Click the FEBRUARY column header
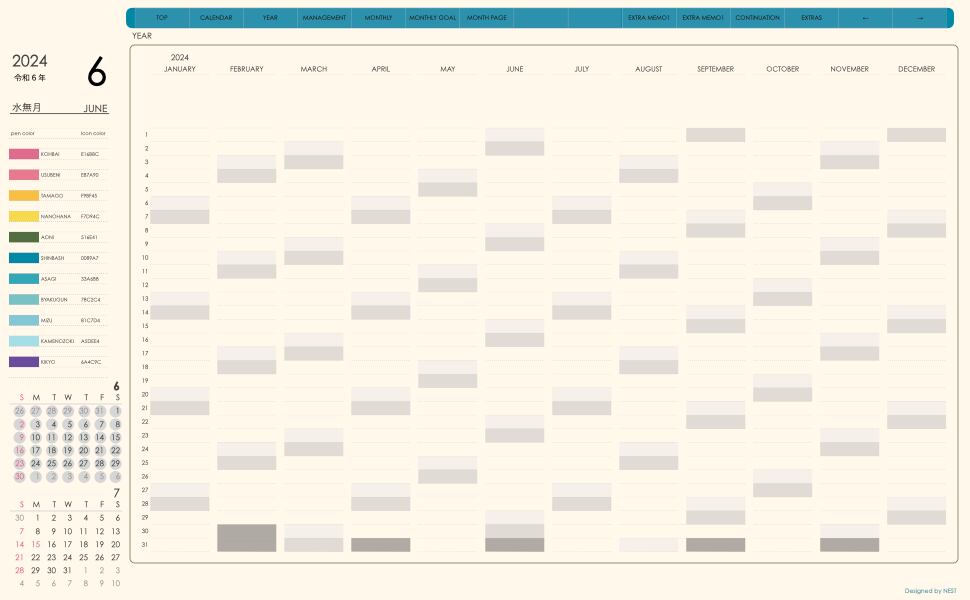The height and width of the screenshot is (600, 970). click(x=247, y=69)
